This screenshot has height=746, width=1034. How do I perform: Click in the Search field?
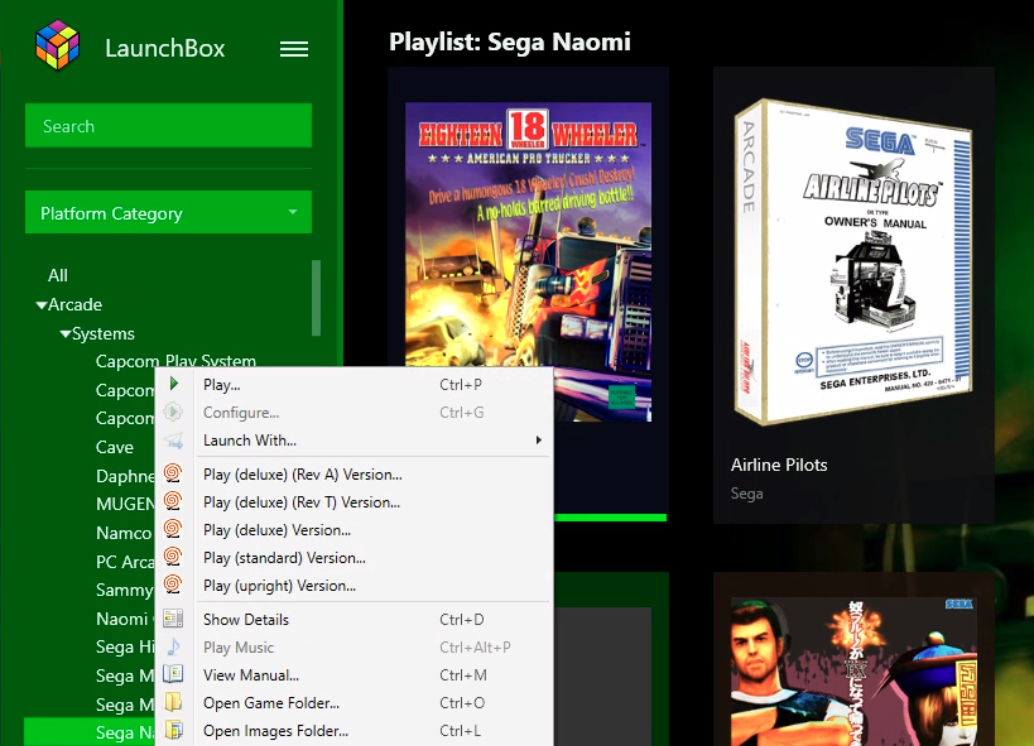[x=168, y=125]
